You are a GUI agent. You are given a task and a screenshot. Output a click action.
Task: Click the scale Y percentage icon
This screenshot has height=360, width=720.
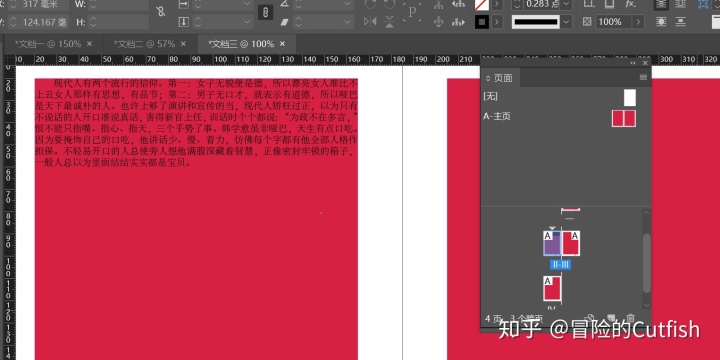coord(184,22)
